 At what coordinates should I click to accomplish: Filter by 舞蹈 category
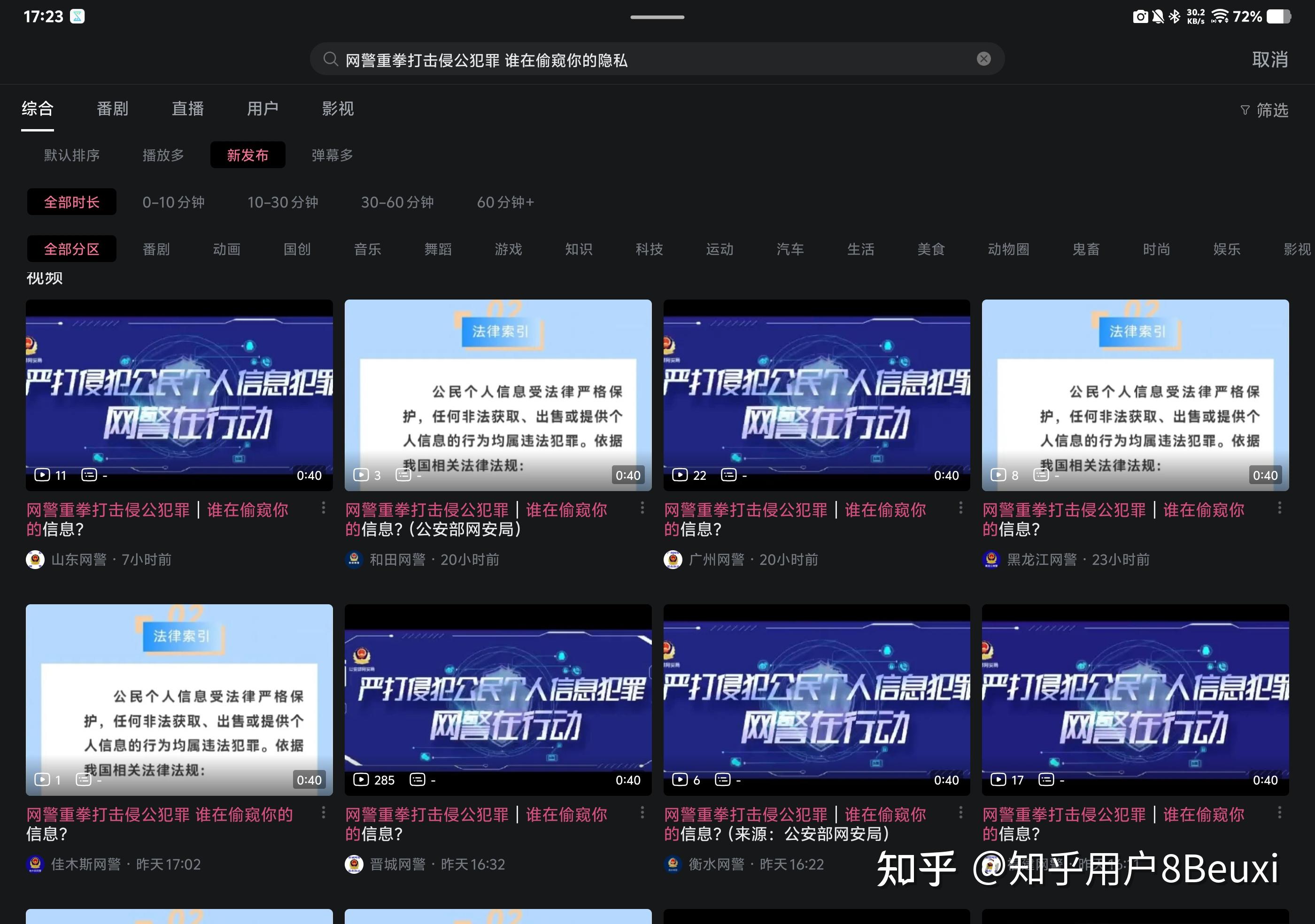coord(438,249)
